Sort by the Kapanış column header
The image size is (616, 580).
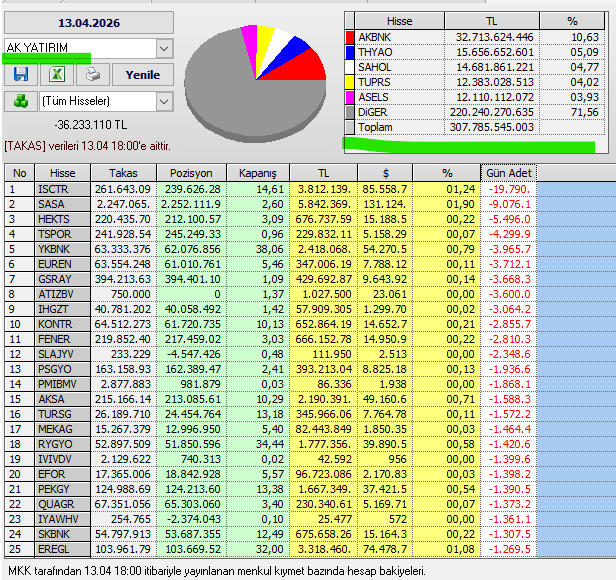[258, 173]
